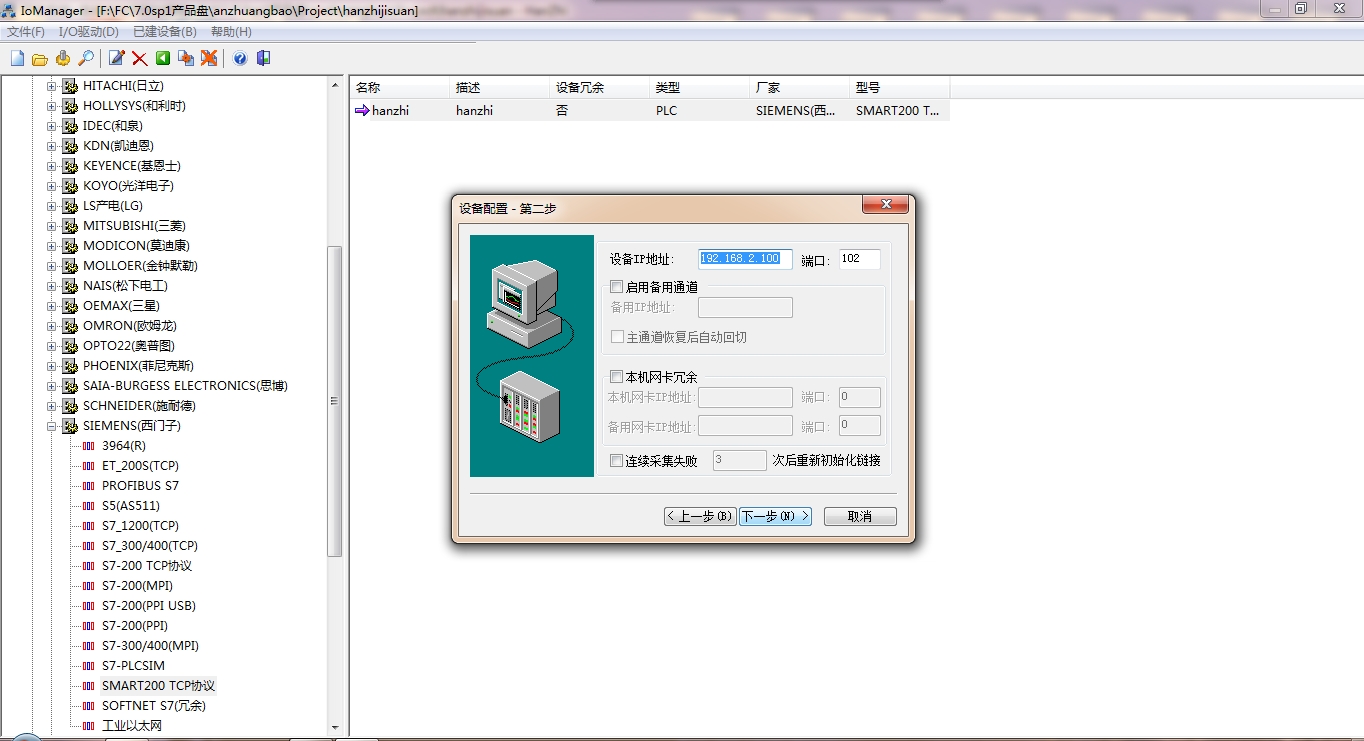Click the copy device toolbar icon
Screen dimensions: 1364x741
pos(186,59)
